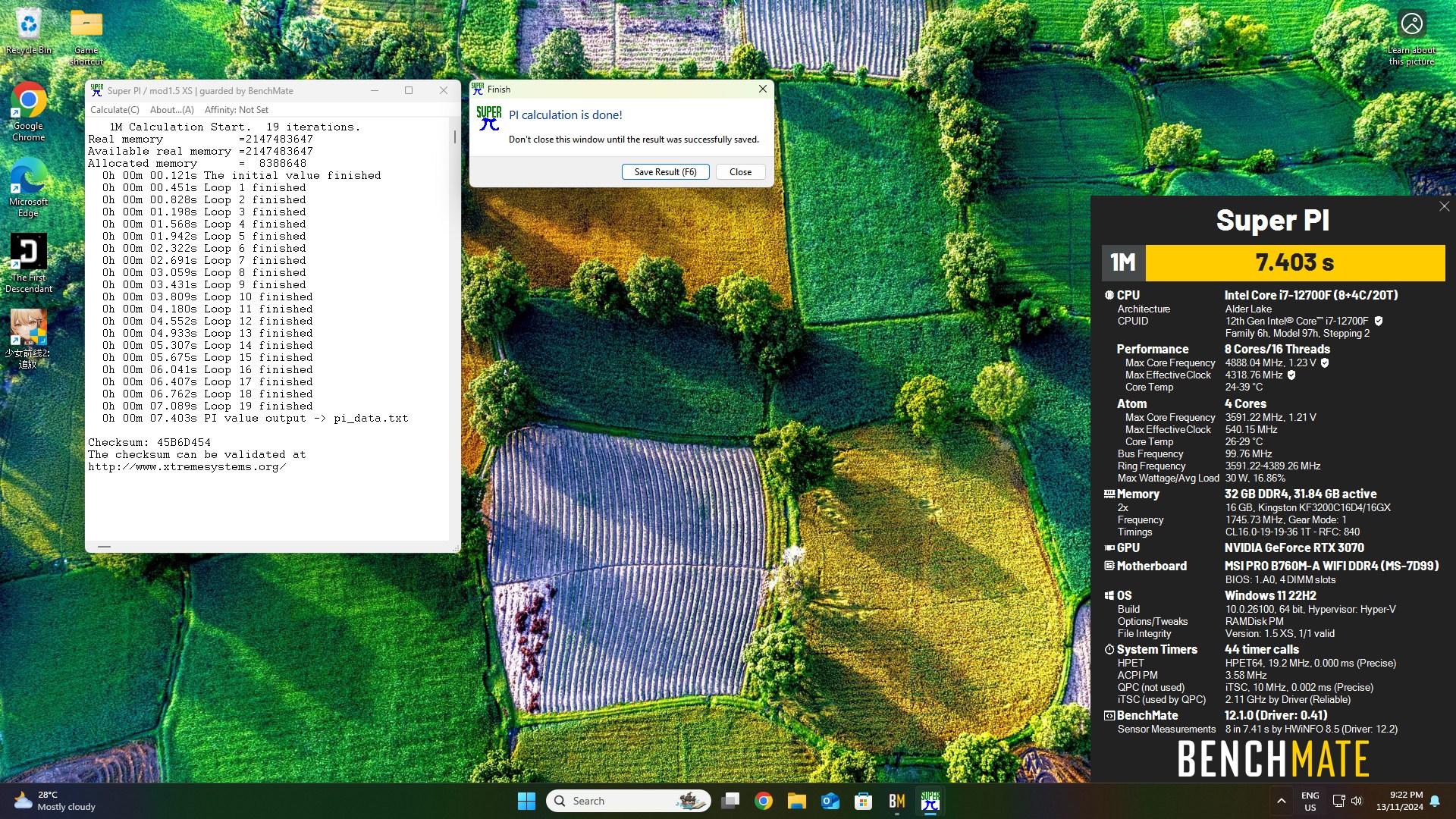Image resolution: width=1456 pixels, height=819 pixels.
Task: Click the Loop 19 finished line
Action: tap(207, 406)
